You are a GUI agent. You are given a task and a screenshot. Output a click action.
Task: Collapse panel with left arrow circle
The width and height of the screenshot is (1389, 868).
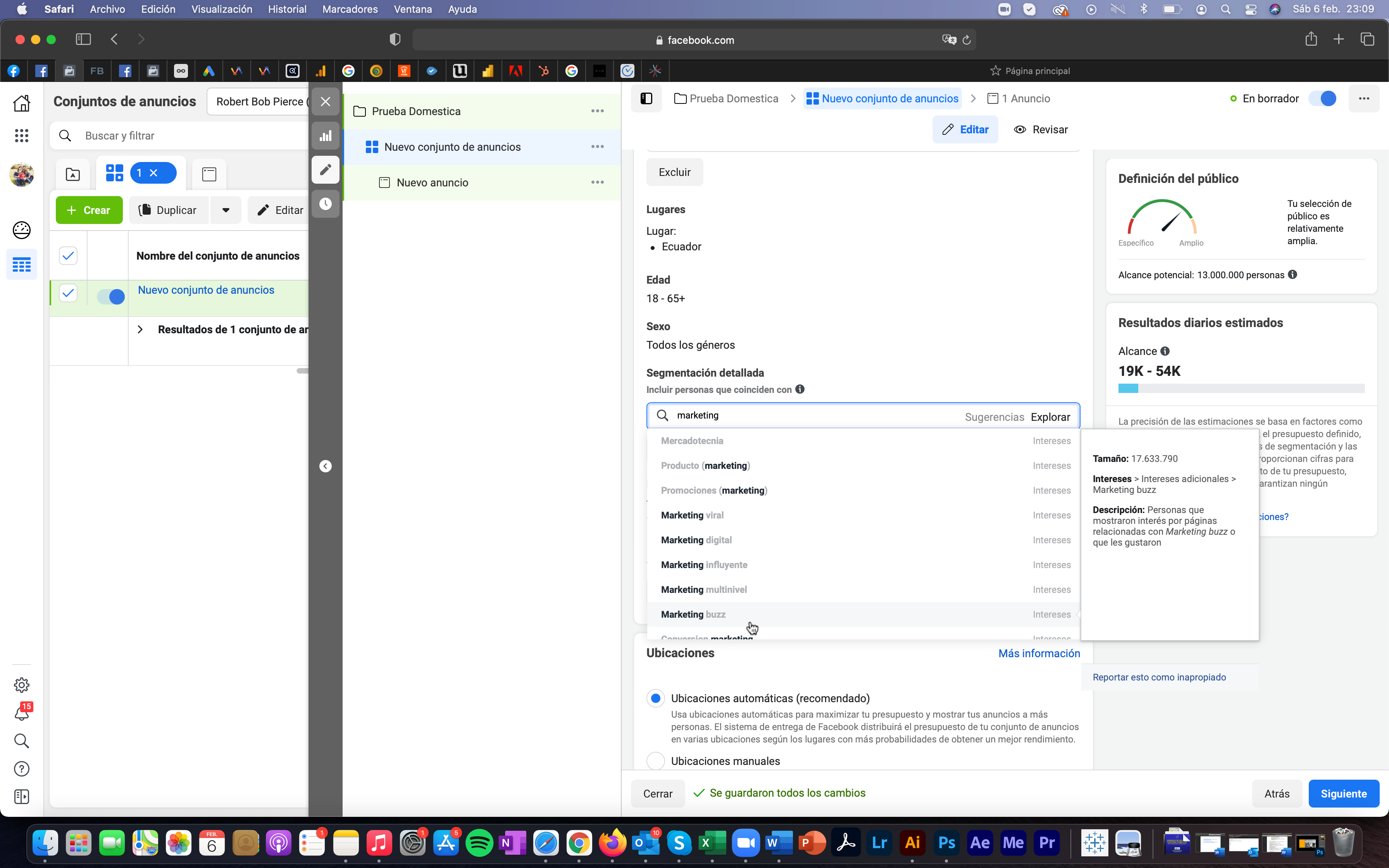[326, 466]
